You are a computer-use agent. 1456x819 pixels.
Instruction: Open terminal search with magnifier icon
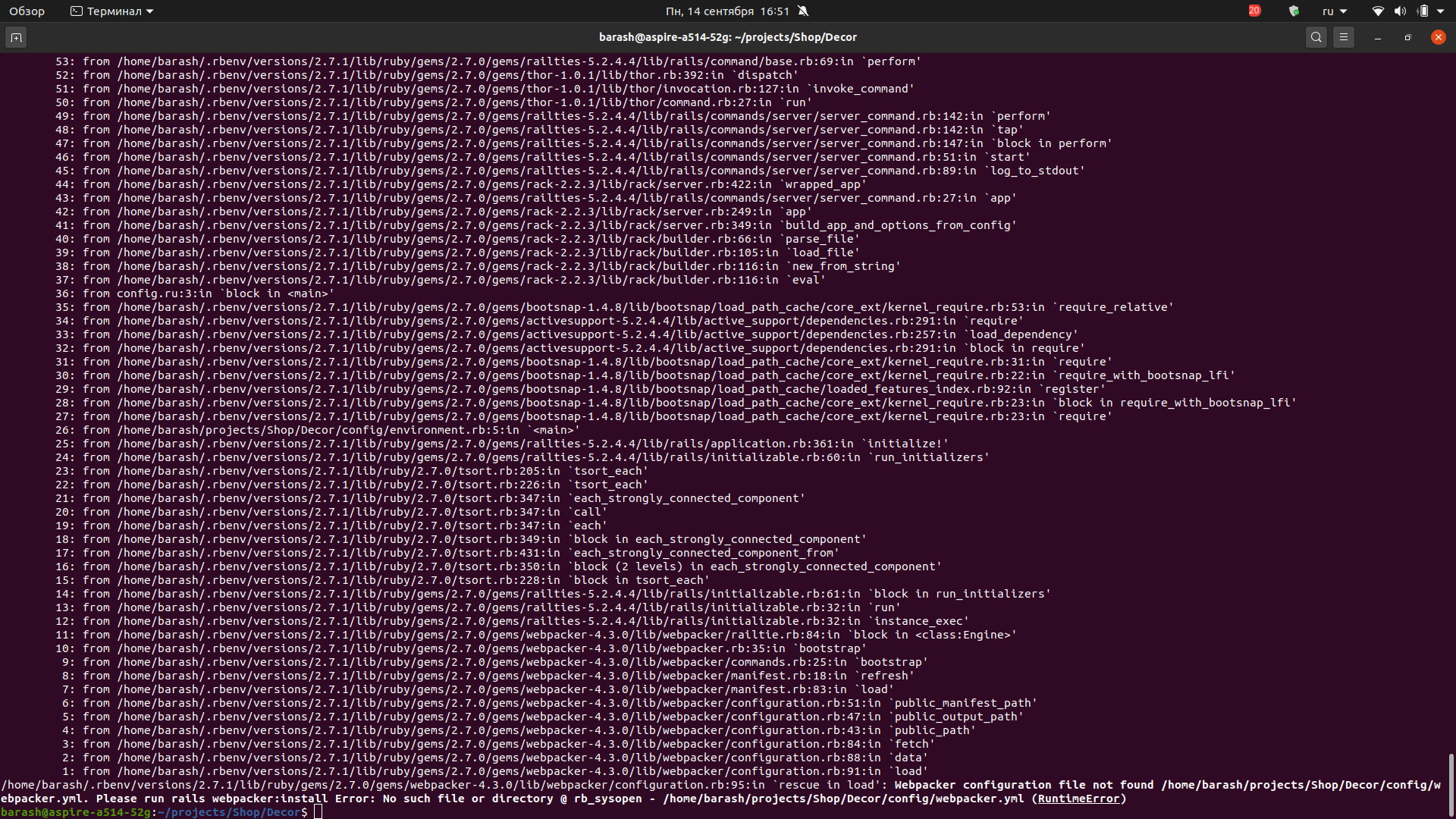click(x=1316, y=37)
